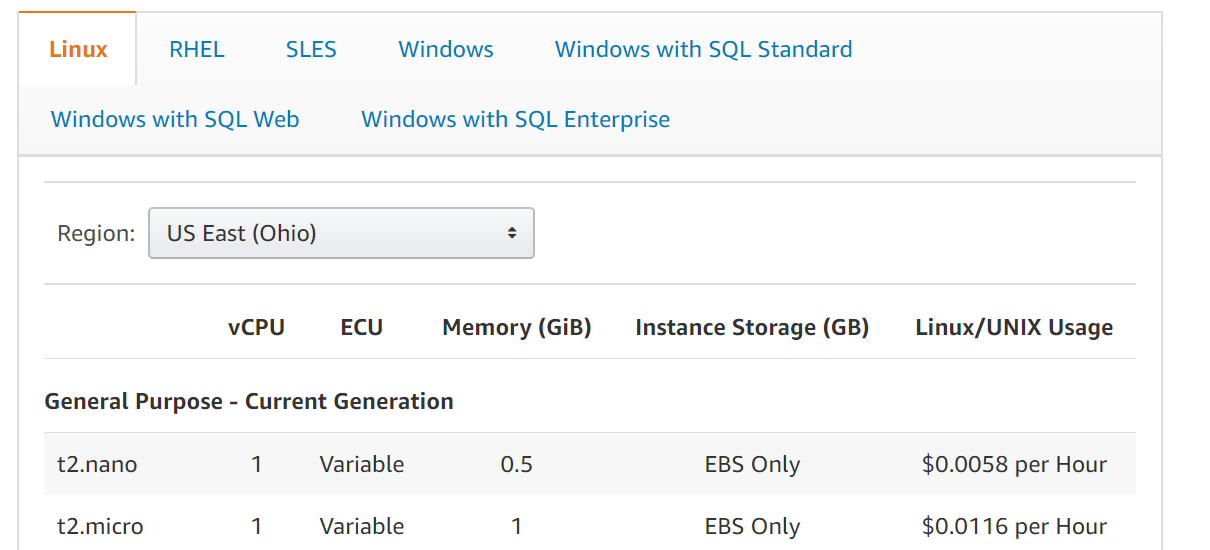The width and height of the screenshot is (1210, 550).
Task: Switch to Windows with SQL Standard tab
Action: pos(703,49)
